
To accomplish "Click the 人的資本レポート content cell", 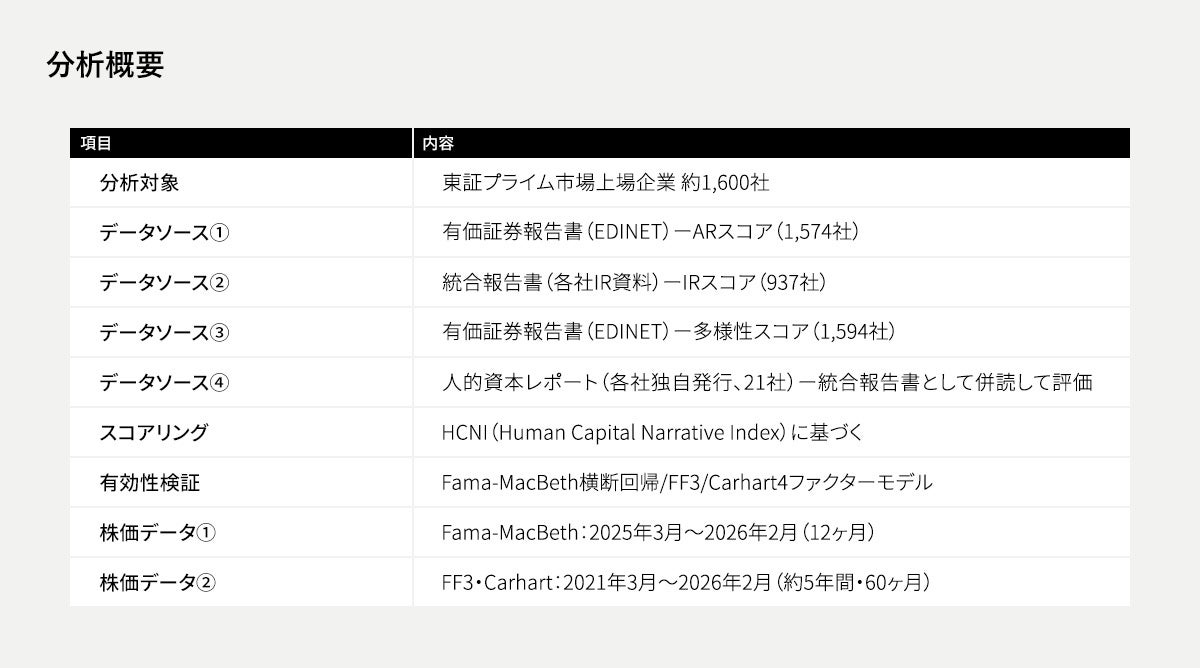I will point(766,383).
